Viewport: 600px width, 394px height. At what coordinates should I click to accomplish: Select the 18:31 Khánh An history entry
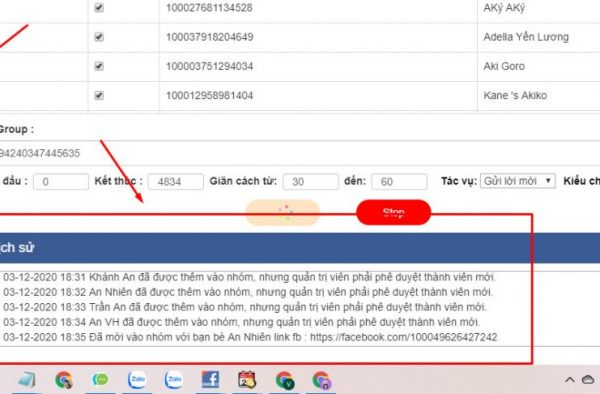249,277
